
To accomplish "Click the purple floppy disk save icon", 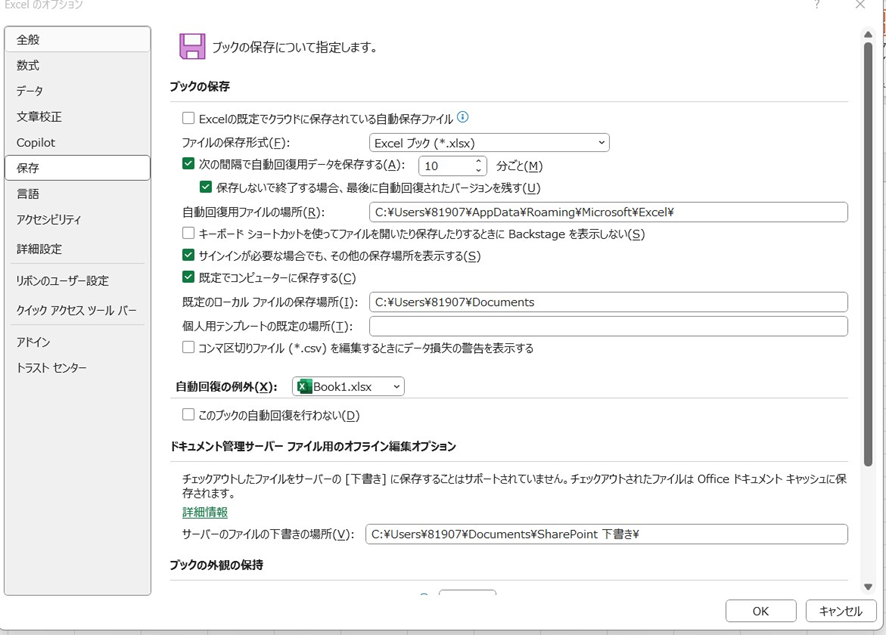I will click(x=192, y=46).
